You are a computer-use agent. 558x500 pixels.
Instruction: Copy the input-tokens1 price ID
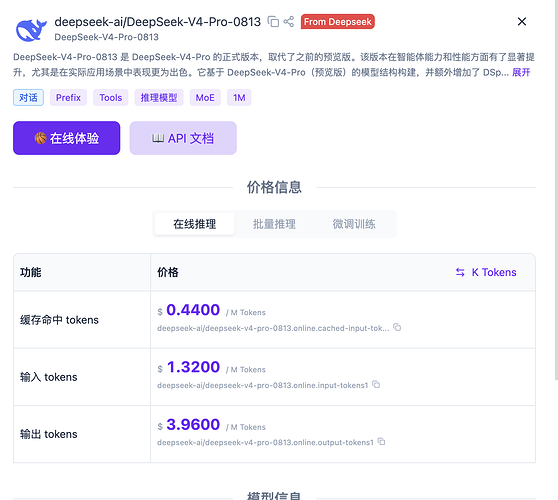(x=376, y=384)
